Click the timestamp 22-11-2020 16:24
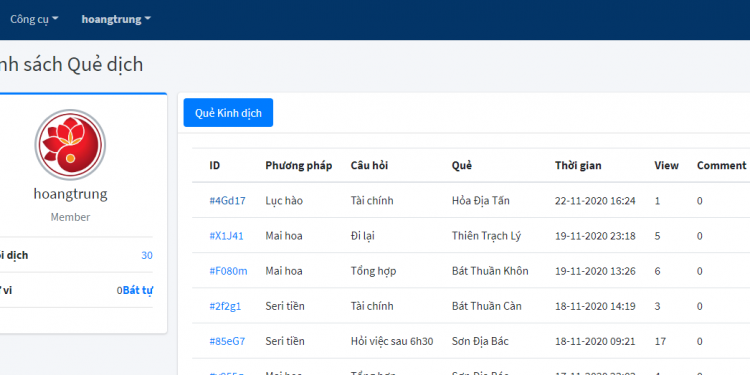Image resolution: width=750 pixels, height=375 pixels. pyautogui.click(x=595, y=200)
